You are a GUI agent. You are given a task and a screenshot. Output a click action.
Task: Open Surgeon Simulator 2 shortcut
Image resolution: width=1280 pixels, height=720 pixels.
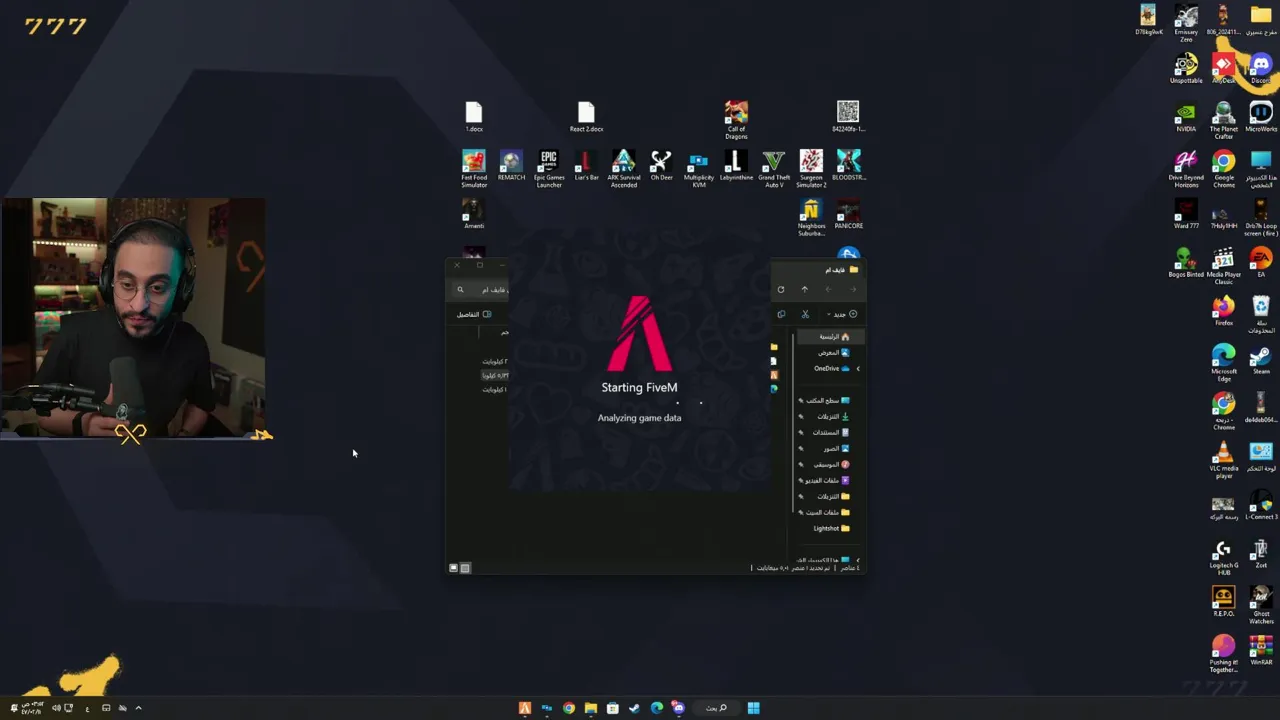811,168
